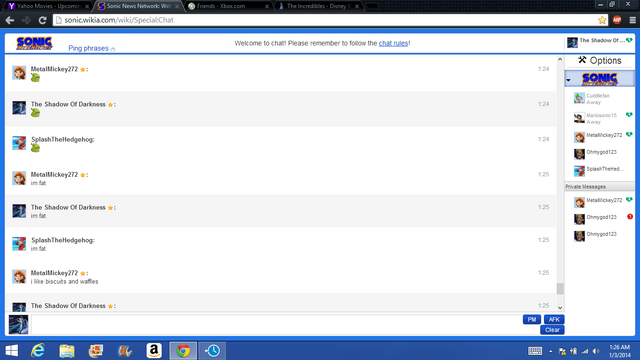
Task: Bookmark the page with the star icon
Action: coord(602,20)
